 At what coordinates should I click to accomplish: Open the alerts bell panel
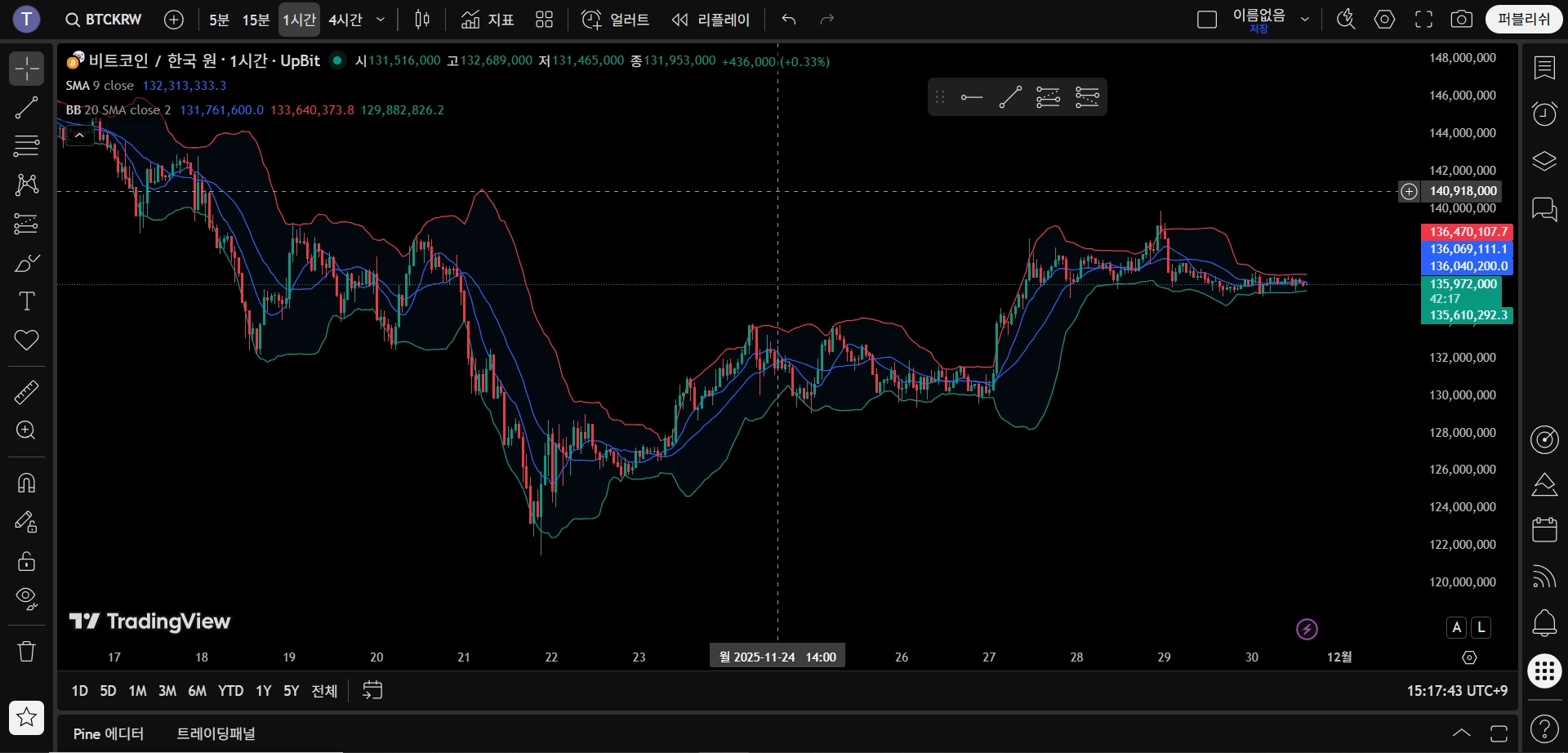(1544, 623)
